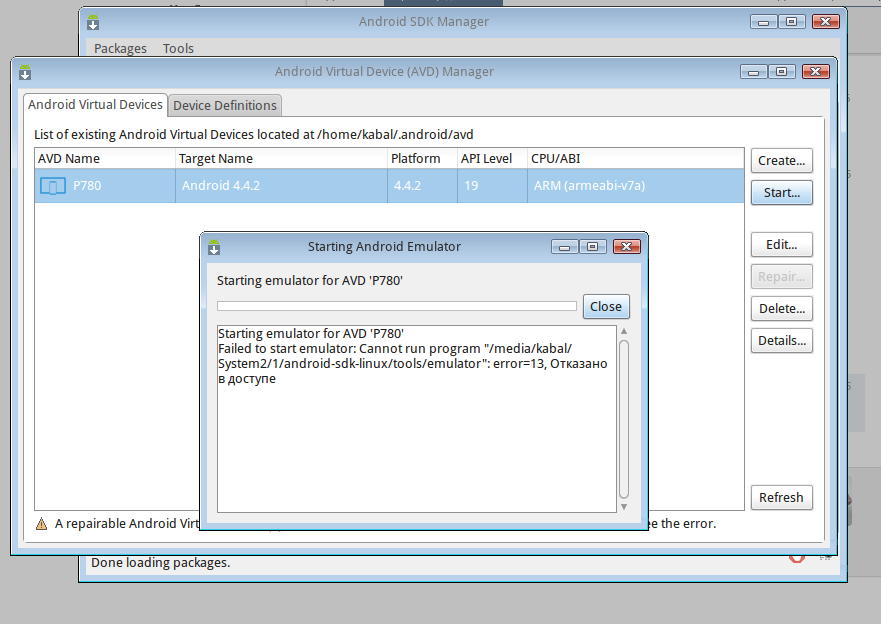Close the AVD Manager window
This screenshot has height=624, width=881.
click(816, 71)
